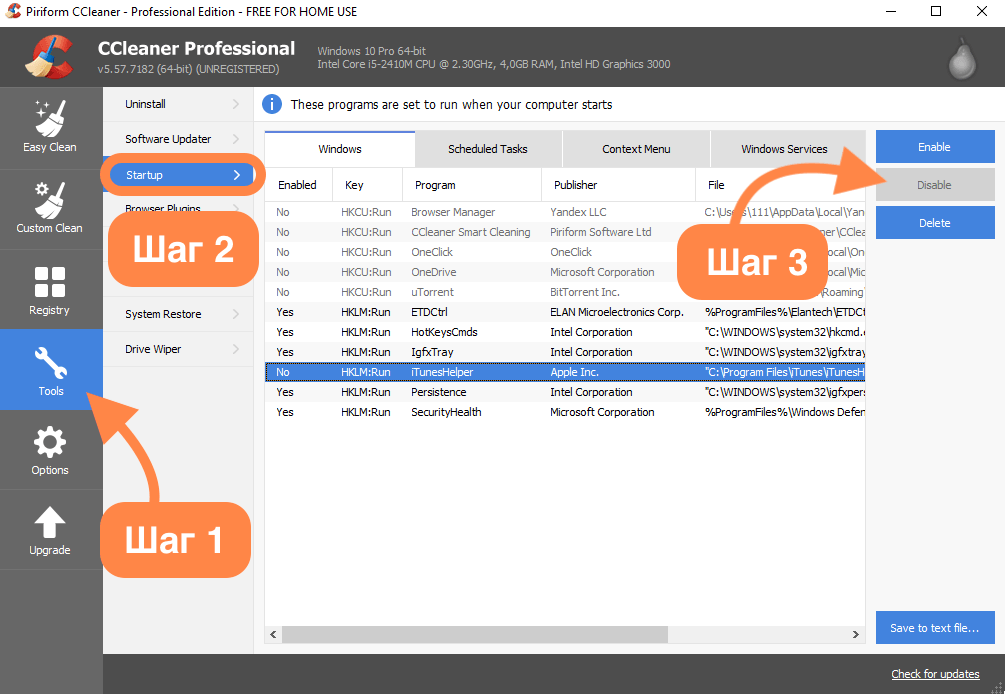
Task: Expand the Uninstall chevron arrow
Action: tap(236, 104)
